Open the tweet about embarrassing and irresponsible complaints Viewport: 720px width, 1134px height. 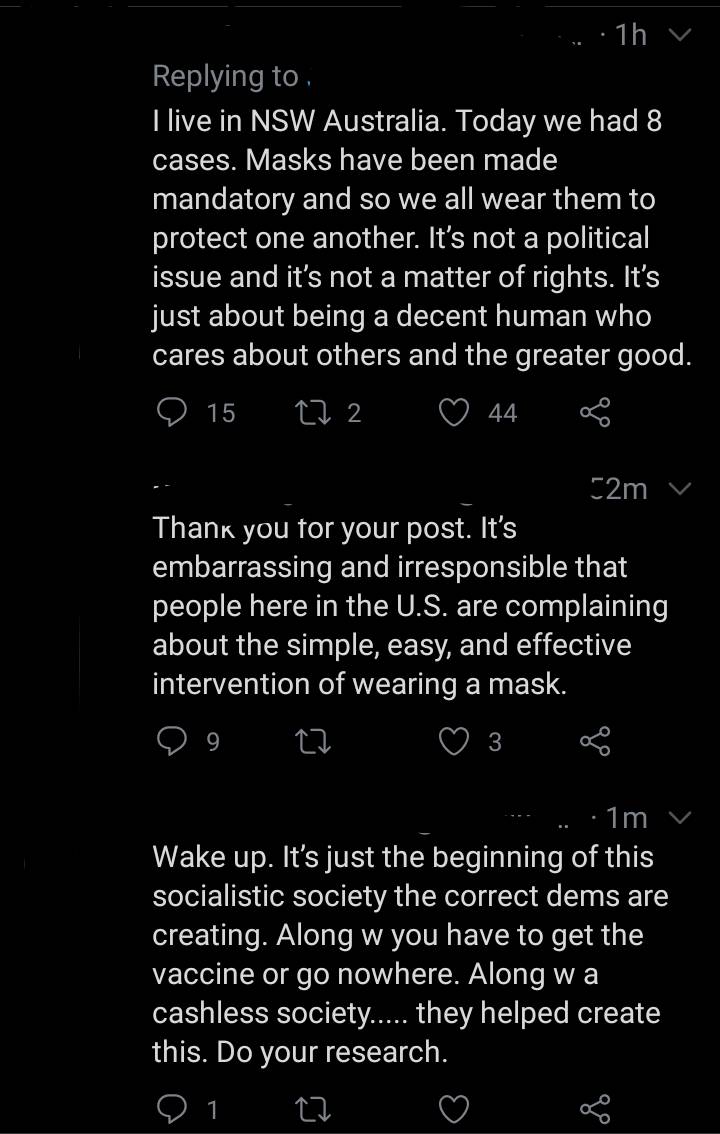click(410, 606)
